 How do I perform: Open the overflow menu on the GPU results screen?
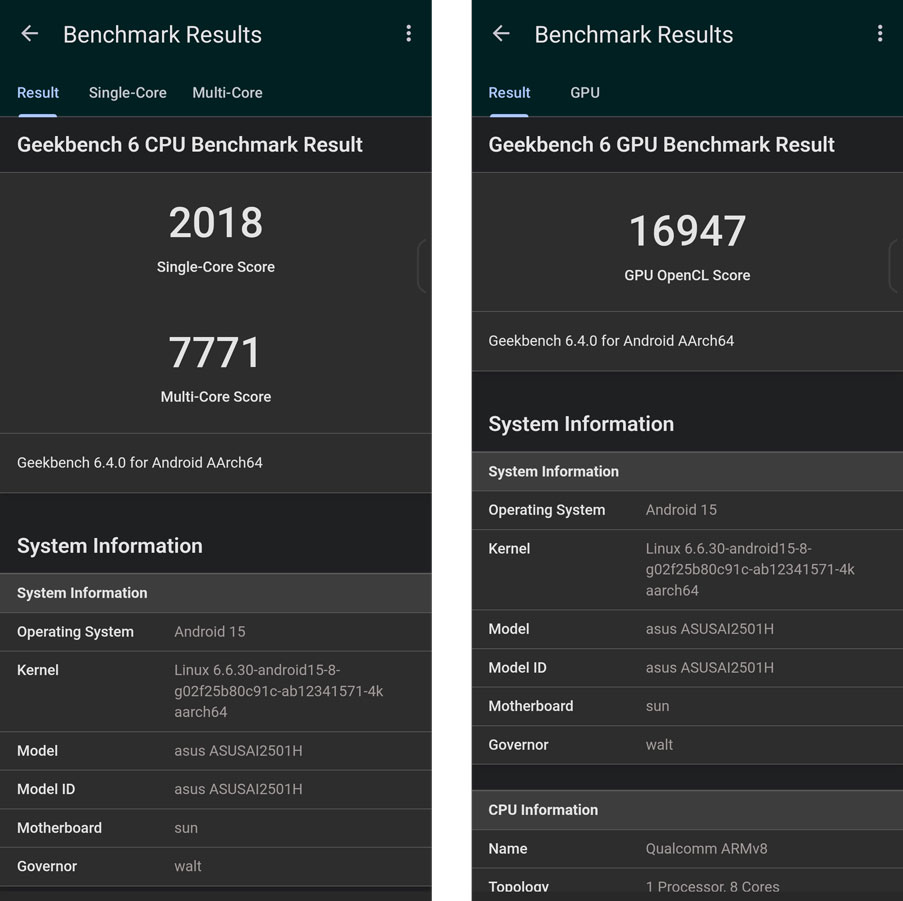coord(880,34)
